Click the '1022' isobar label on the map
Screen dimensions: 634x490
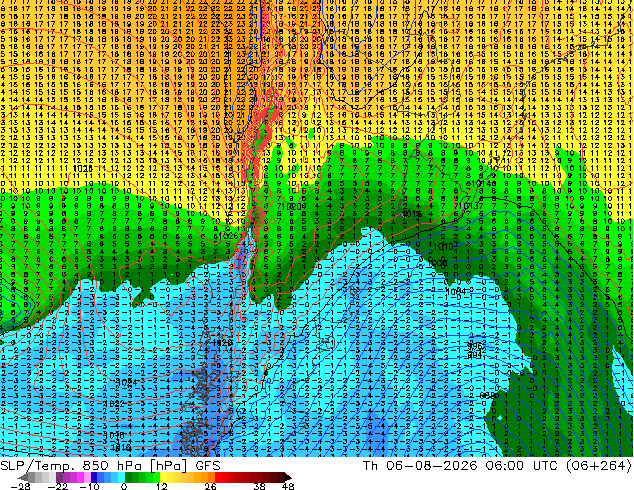pyautogui.click(x=114, y=403)
